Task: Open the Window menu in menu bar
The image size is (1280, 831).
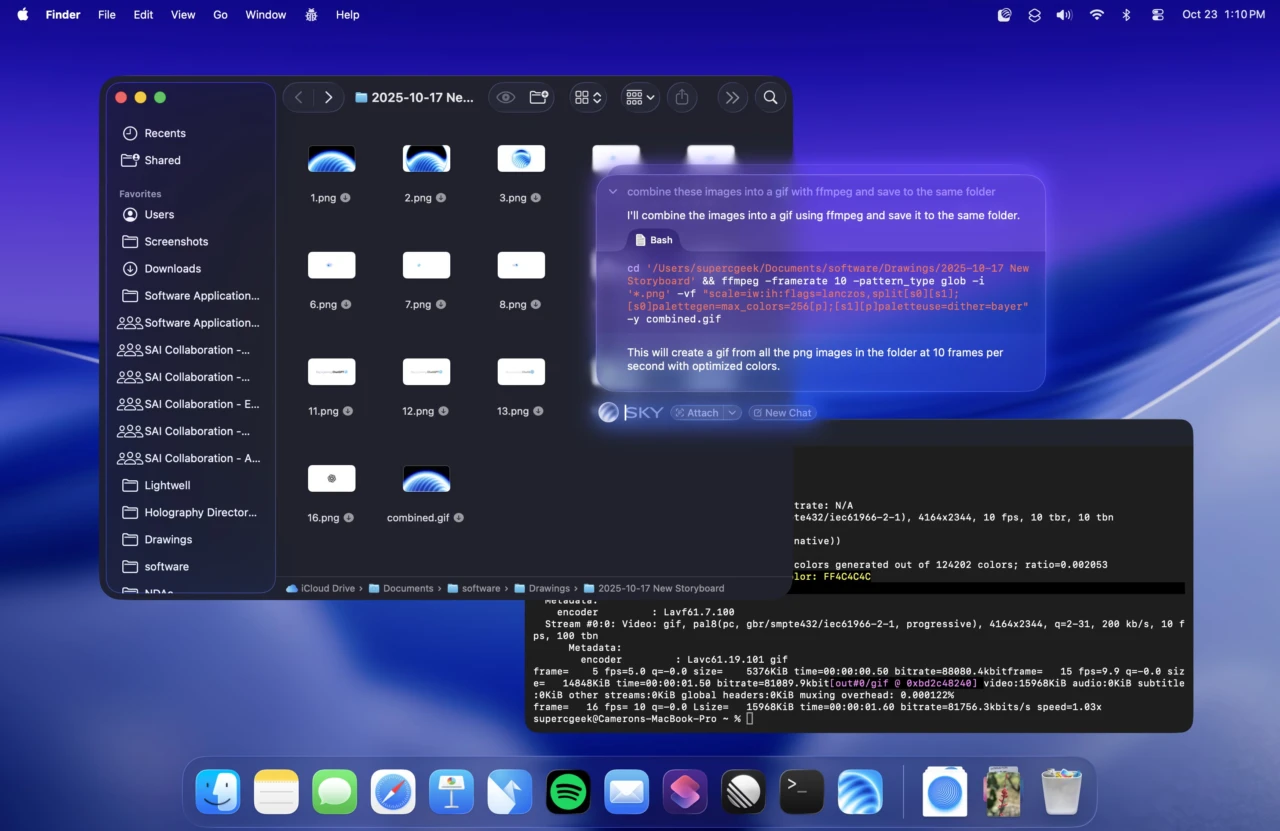Action: point(265,15)
